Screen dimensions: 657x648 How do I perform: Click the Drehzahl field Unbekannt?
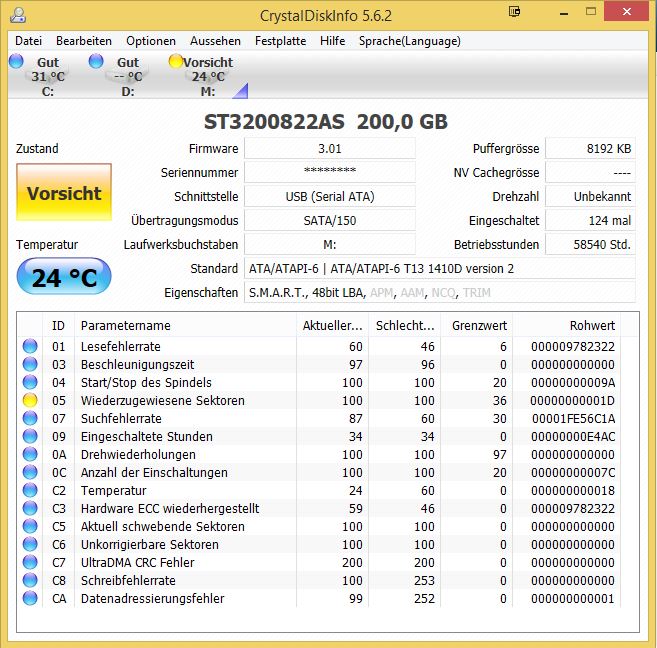click(590, 196)
